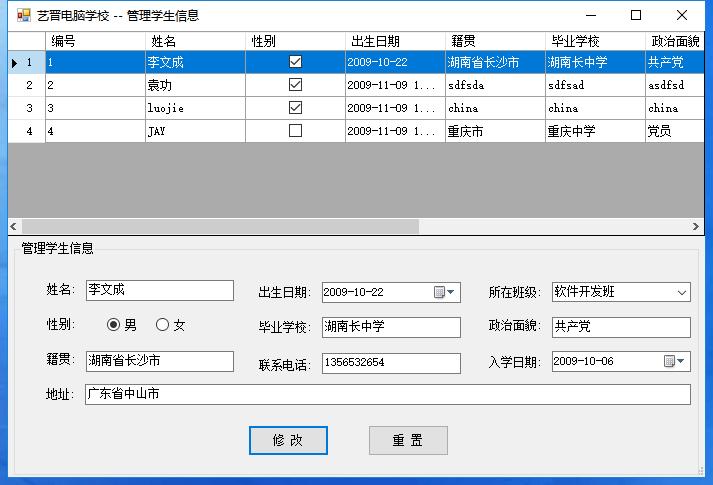Select the name cell 李文成 in grid
The width and height of the screenshot is (713, 485).
tap(196, 62)
